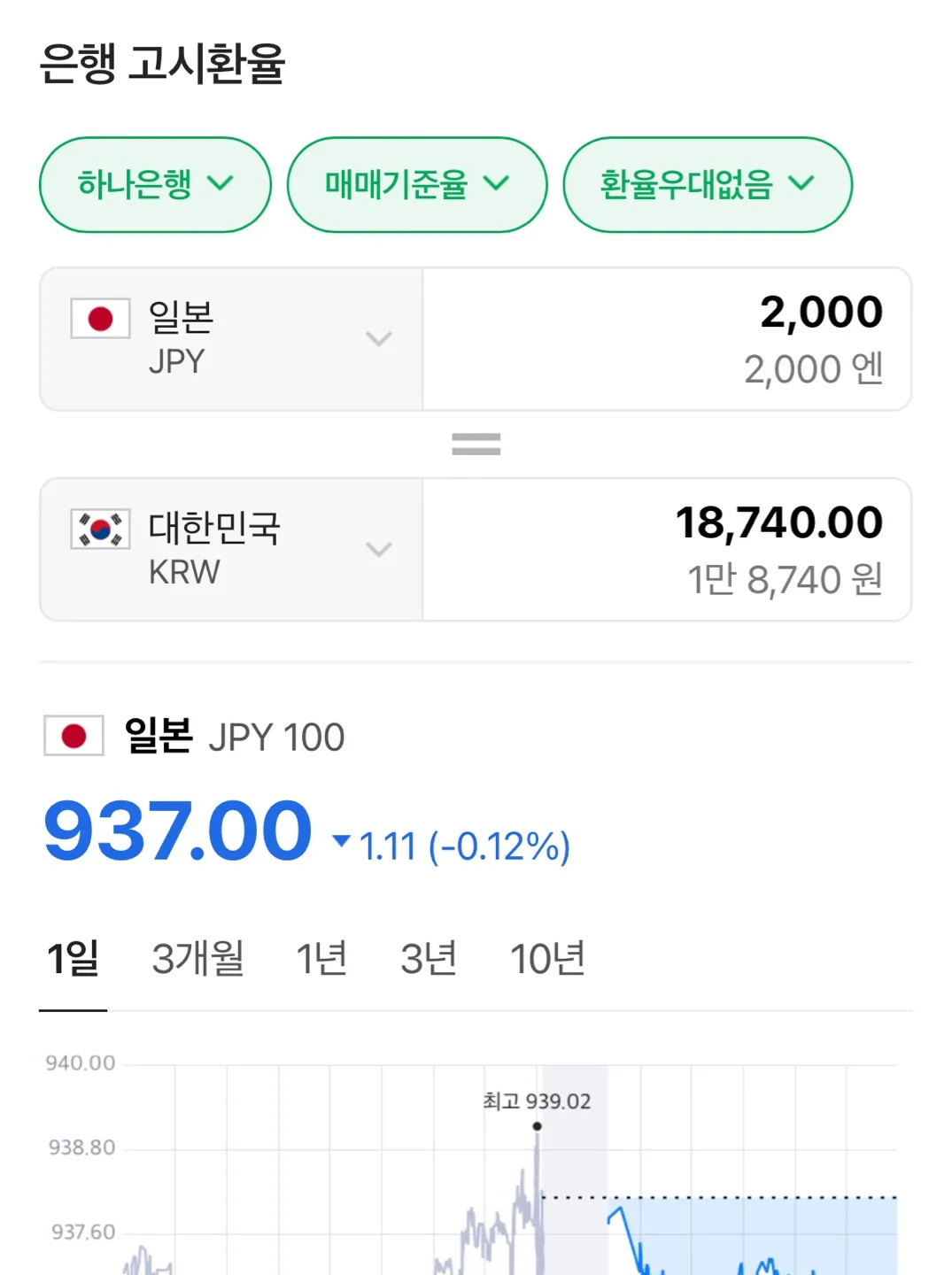Click the equals swap icon between currencies

tap(476, 444)
